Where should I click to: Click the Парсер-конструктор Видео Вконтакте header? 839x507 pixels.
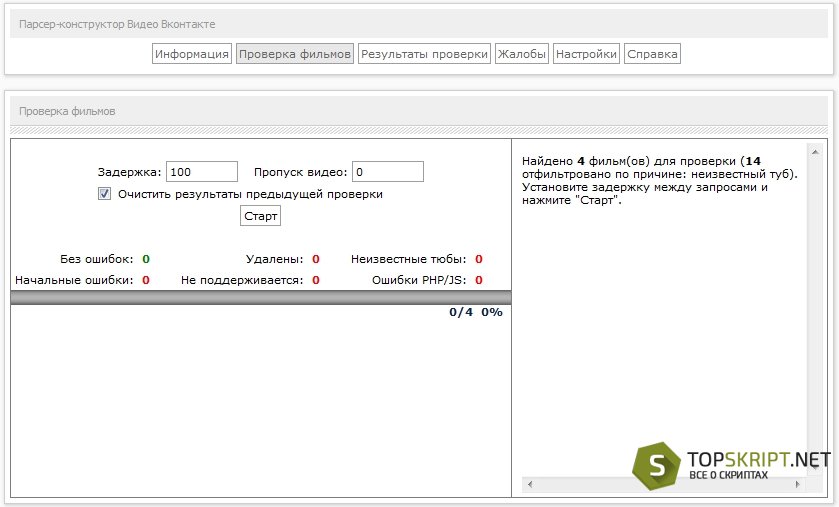tap(117, 24)
